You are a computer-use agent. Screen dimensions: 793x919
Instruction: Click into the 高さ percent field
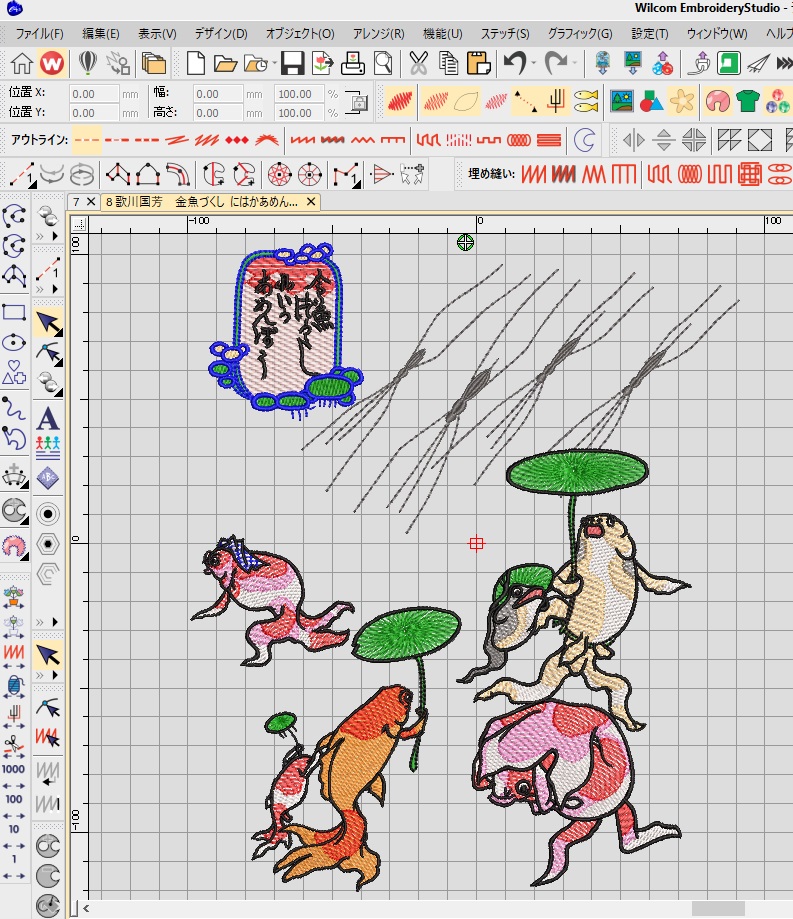(x=299, y=113)
